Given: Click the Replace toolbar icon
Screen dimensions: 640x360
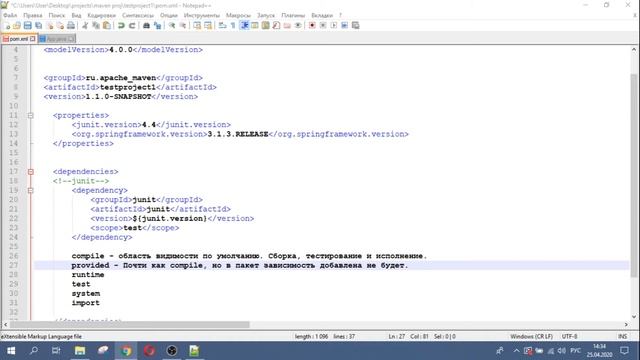Looking at the screenshot, I should [157, 26].
